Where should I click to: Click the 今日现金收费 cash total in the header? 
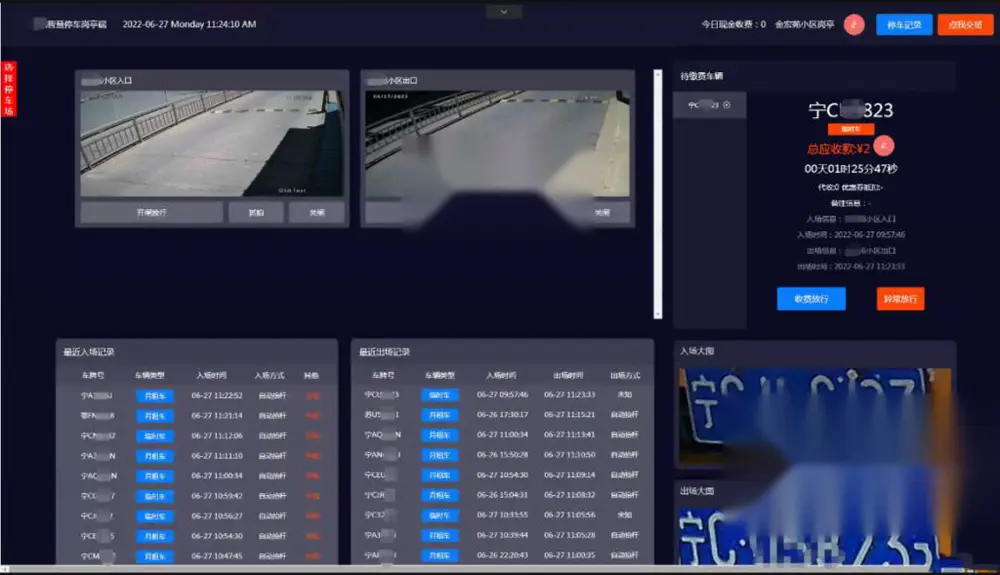(x=733, y=24)
